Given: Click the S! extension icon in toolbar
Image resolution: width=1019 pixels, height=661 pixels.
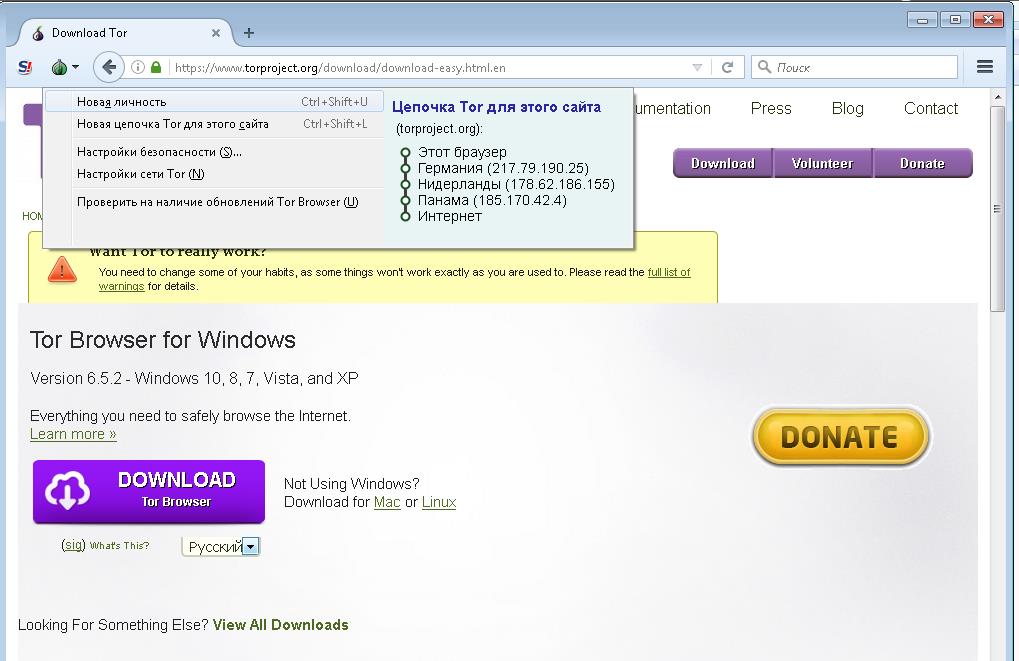Looking at the screenshot, I should 25,67.
